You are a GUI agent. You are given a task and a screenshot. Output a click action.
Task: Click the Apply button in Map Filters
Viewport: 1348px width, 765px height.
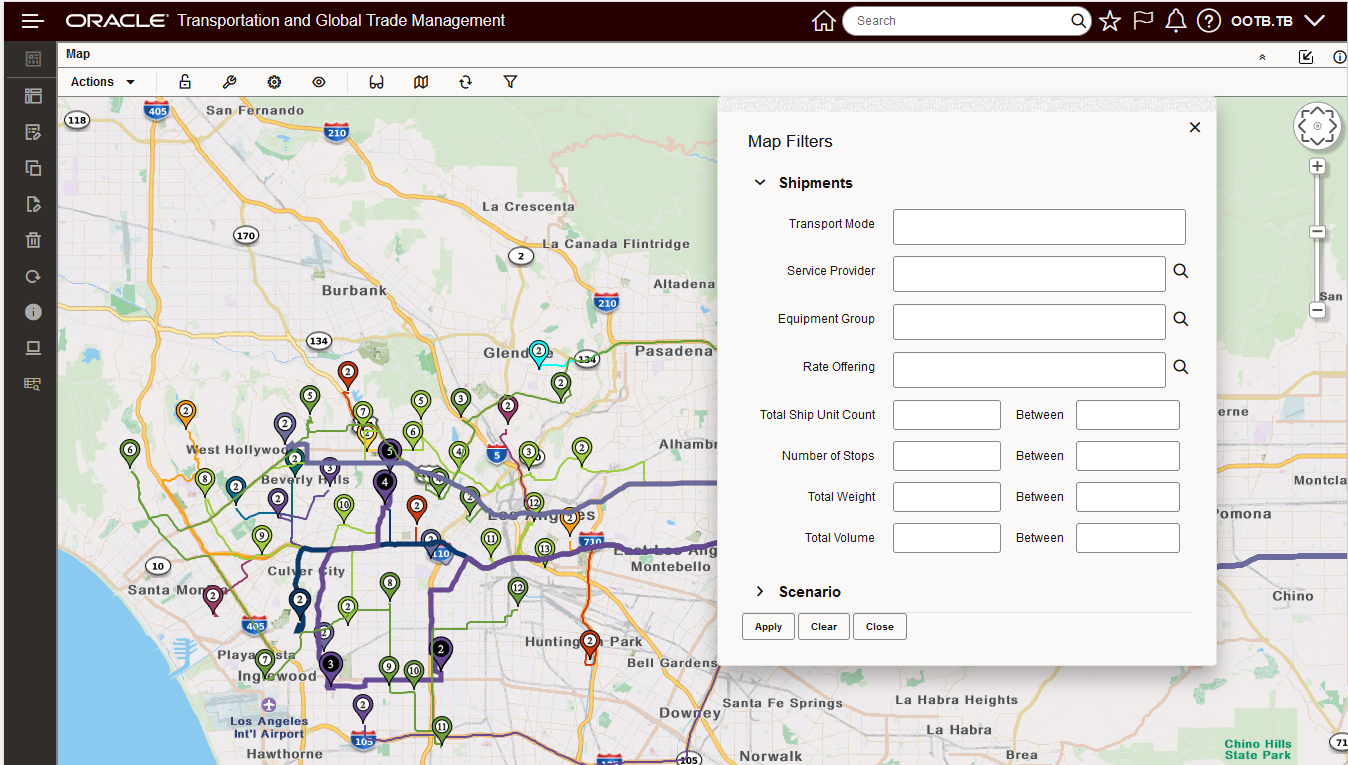(768, 627)
